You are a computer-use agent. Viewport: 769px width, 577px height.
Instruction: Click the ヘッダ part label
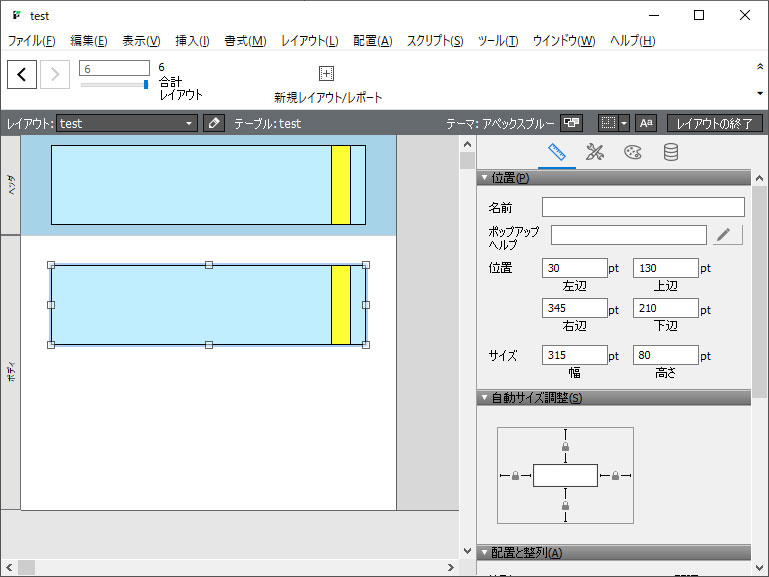[x=11, y=185]
